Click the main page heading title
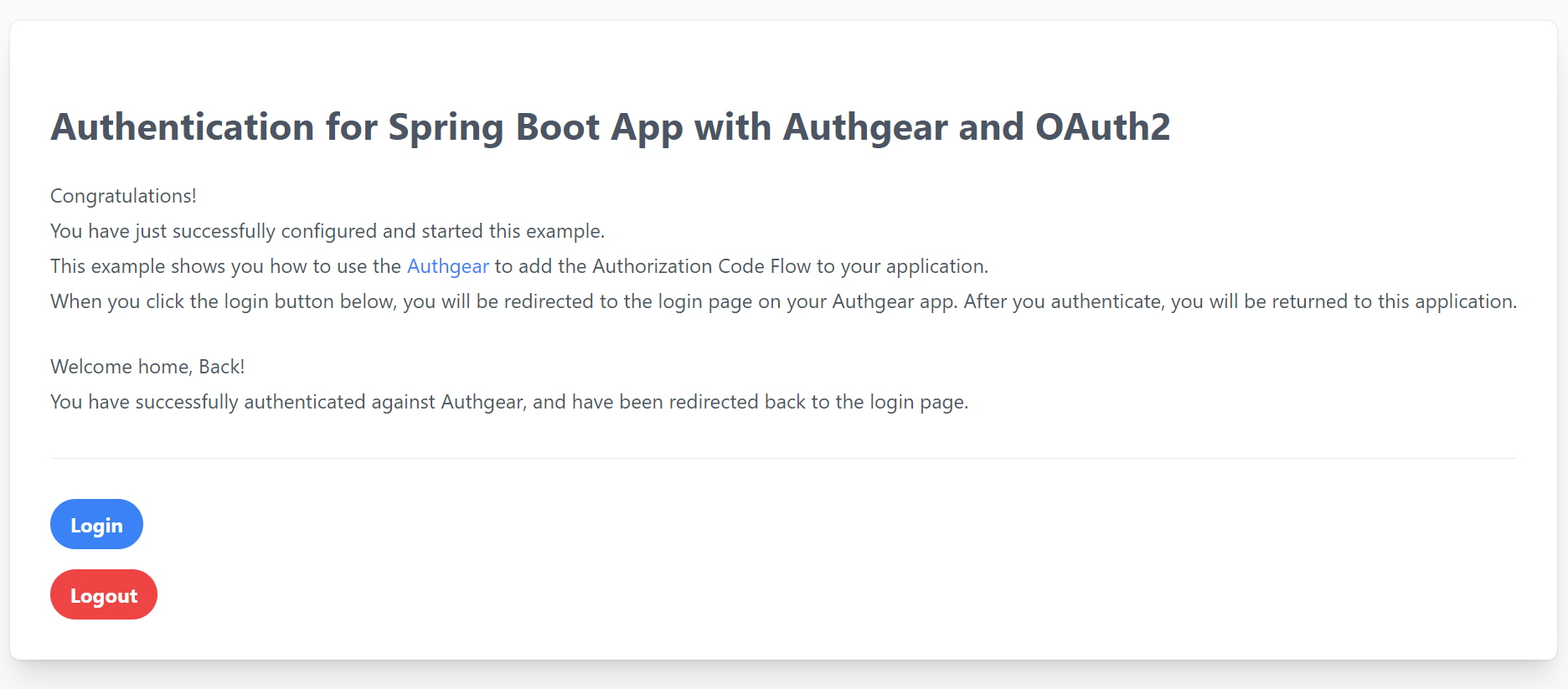The width and height of the screenshot is (1568, 689). pyautogui.click(x=610, y=127)
